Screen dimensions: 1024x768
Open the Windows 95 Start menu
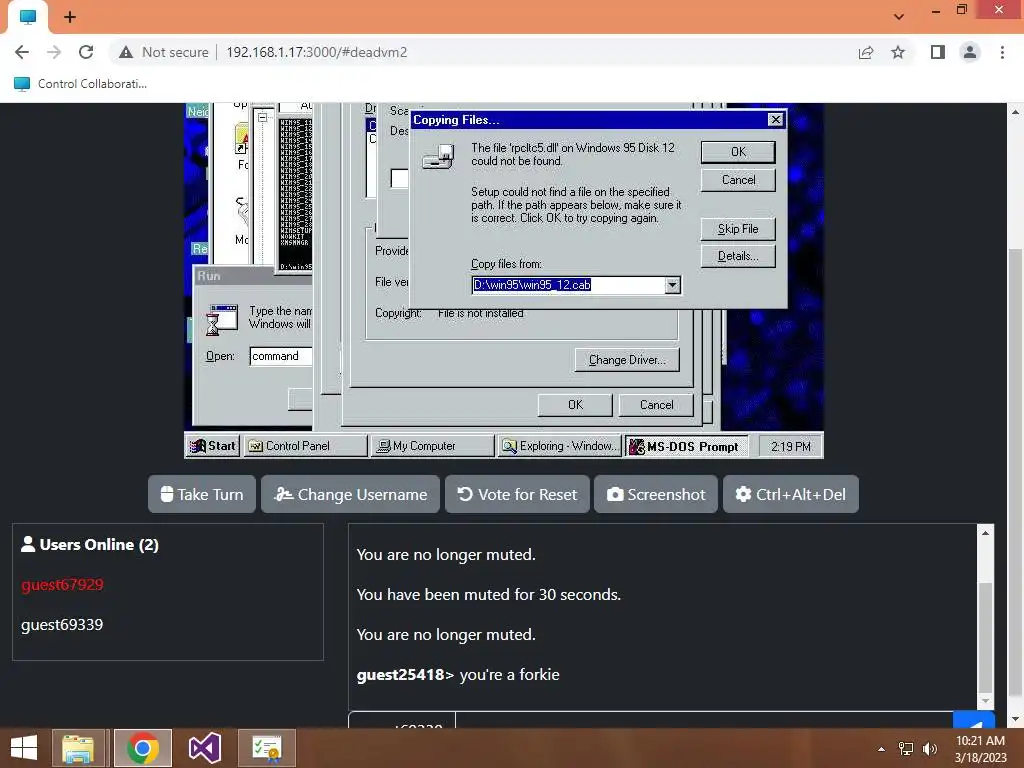213,446
